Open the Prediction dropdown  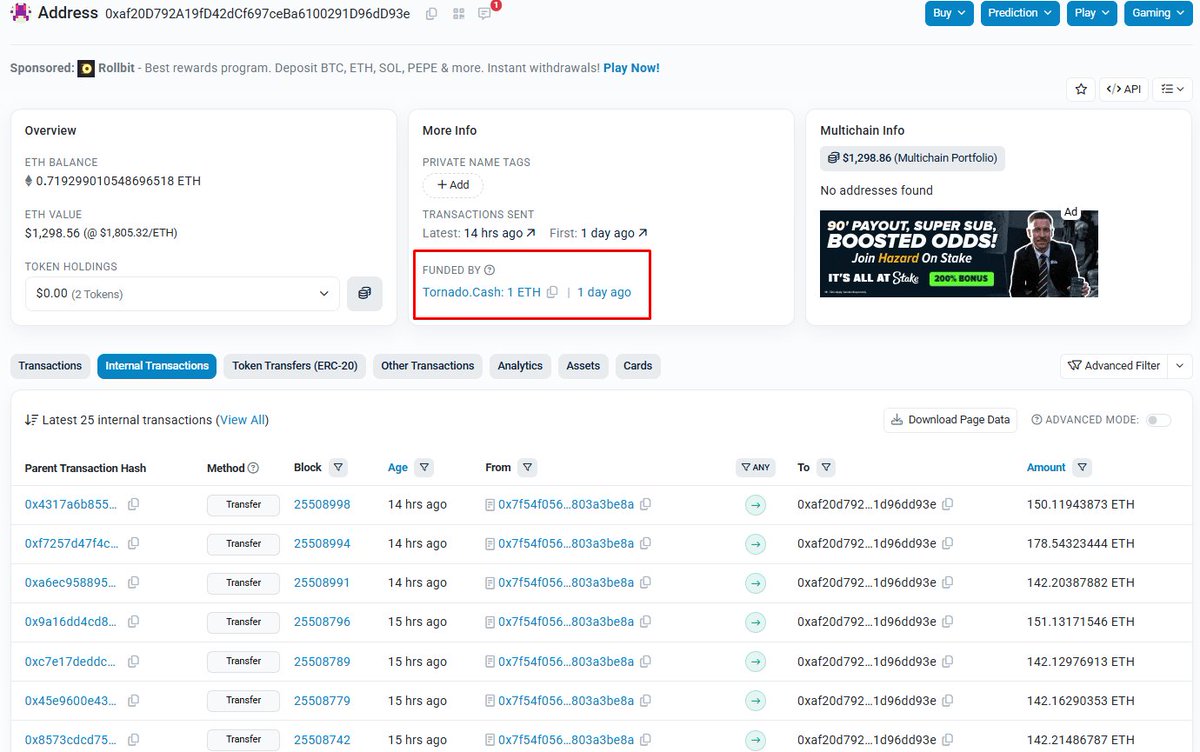coord(1020,13)
